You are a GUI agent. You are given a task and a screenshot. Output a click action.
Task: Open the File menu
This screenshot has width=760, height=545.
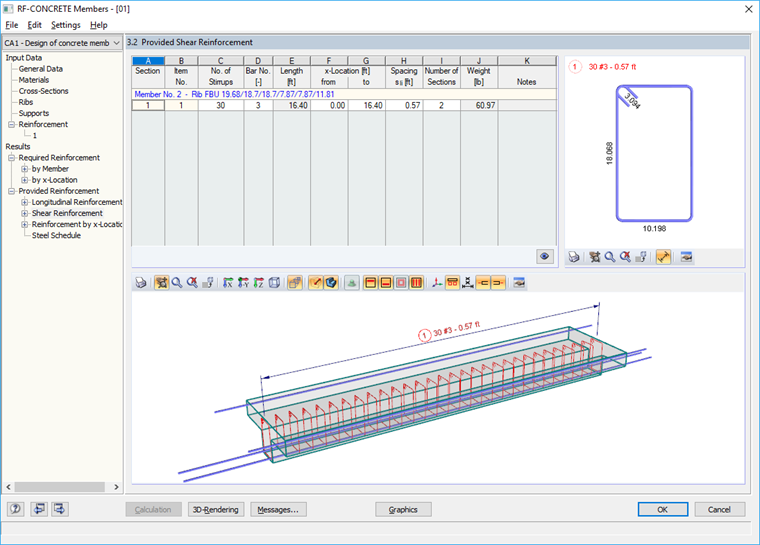(12, 25)
